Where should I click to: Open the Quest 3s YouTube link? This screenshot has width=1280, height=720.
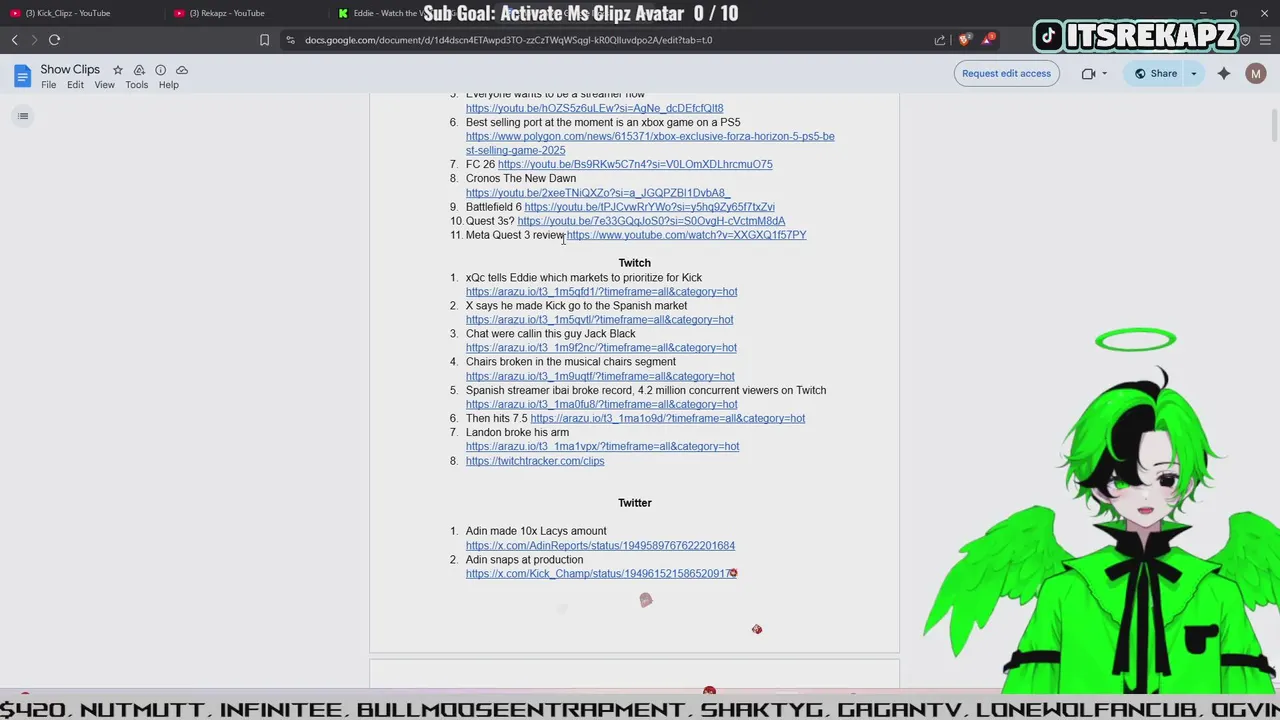(651, 221)
